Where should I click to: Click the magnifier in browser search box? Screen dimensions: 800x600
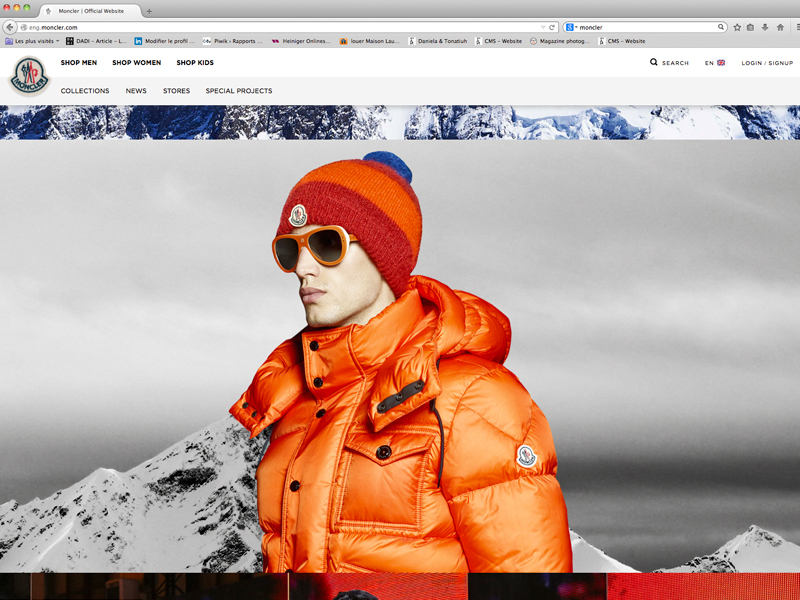pyautogui.click(x=720, y=27)
